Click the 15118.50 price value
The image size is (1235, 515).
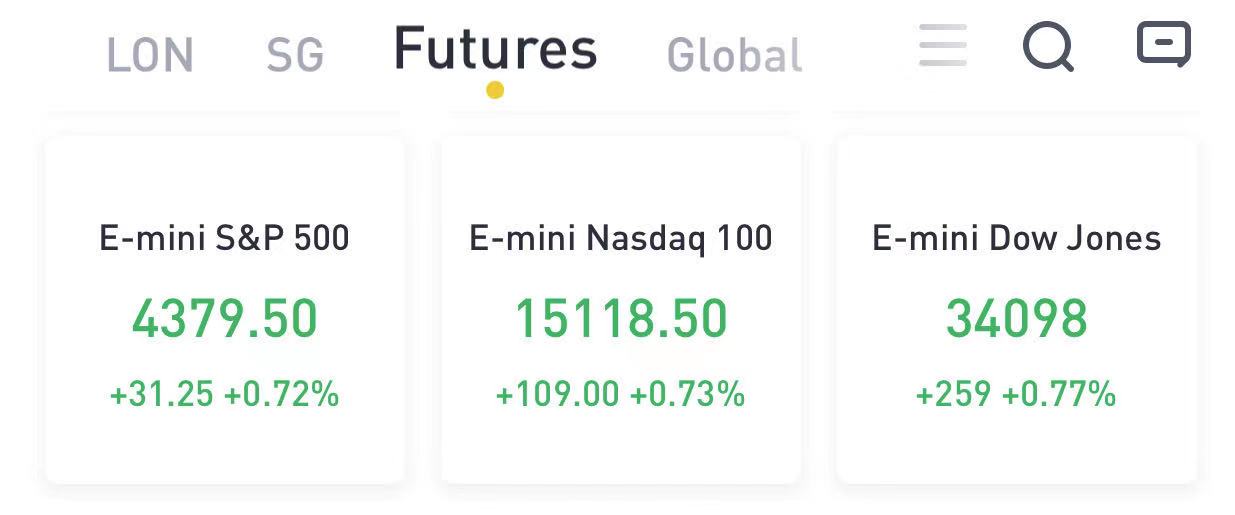621,319
